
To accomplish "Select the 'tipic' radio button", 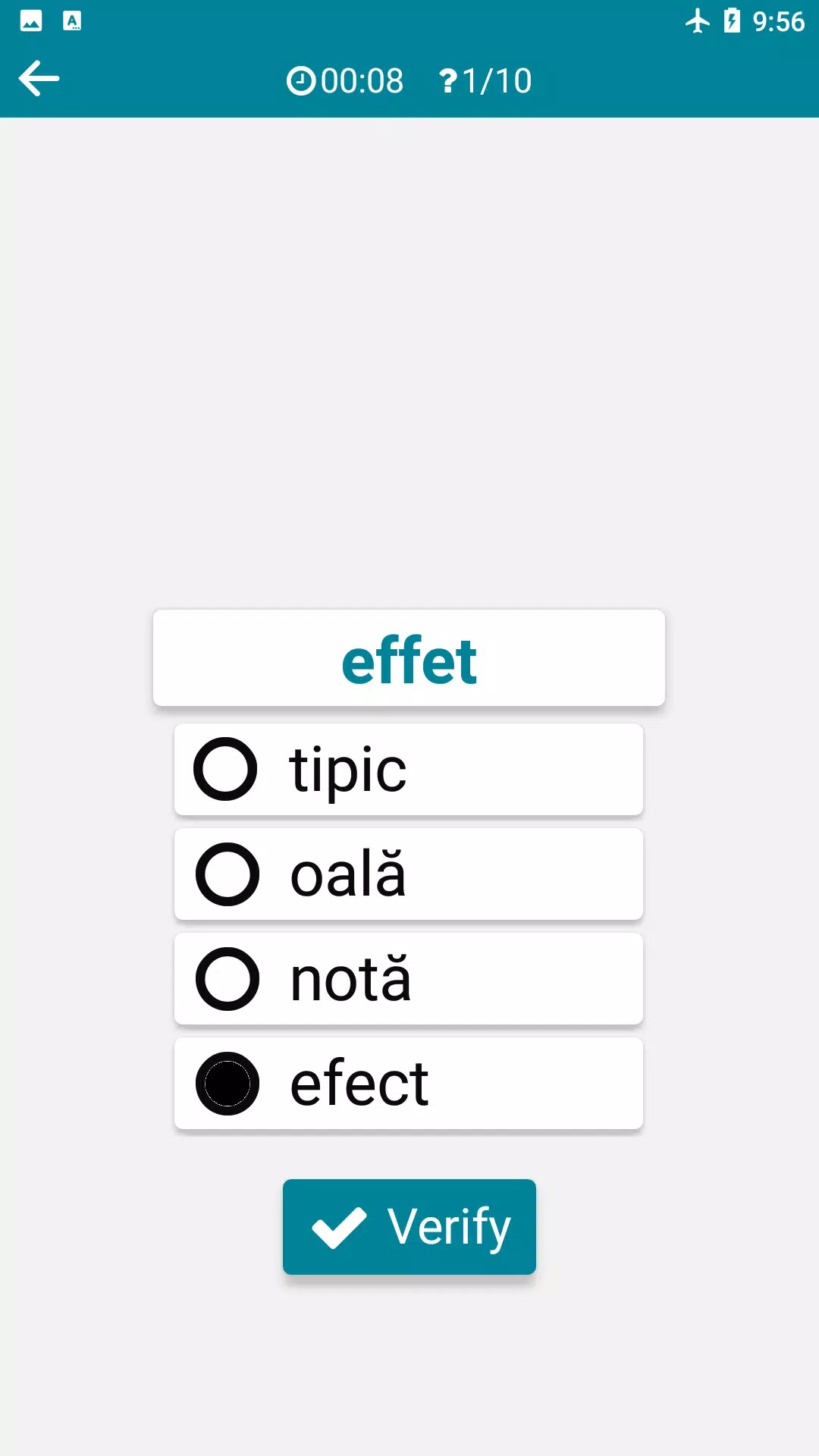I will point(226,769).
